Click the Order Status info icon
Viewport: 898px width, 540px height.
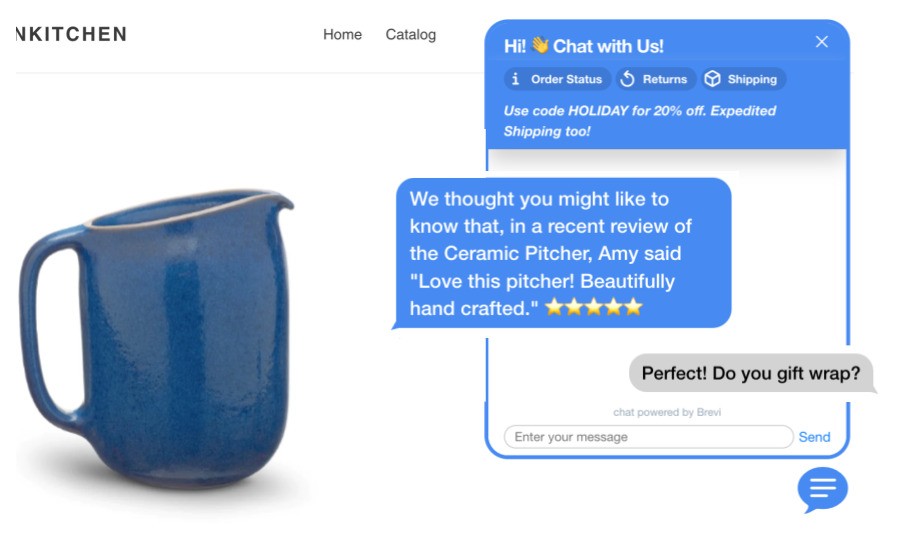tap(515, 79)
